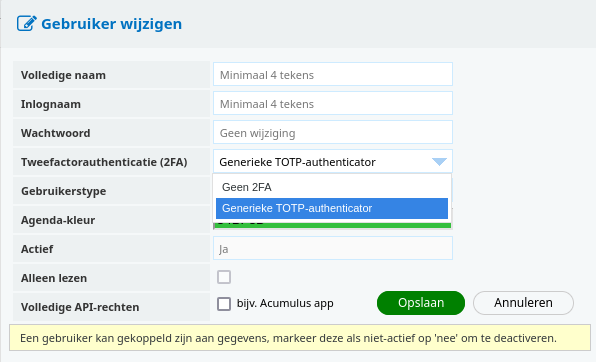596x362 pixels.
Task: Focus the Volledige naam input field
Action: click(333, 74)
